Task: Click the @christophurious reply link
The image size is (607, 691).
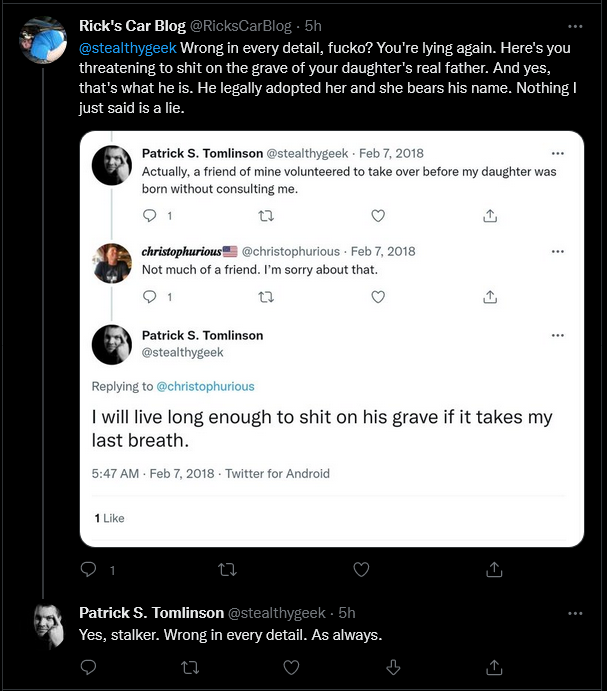Action: tap(205, 386)
